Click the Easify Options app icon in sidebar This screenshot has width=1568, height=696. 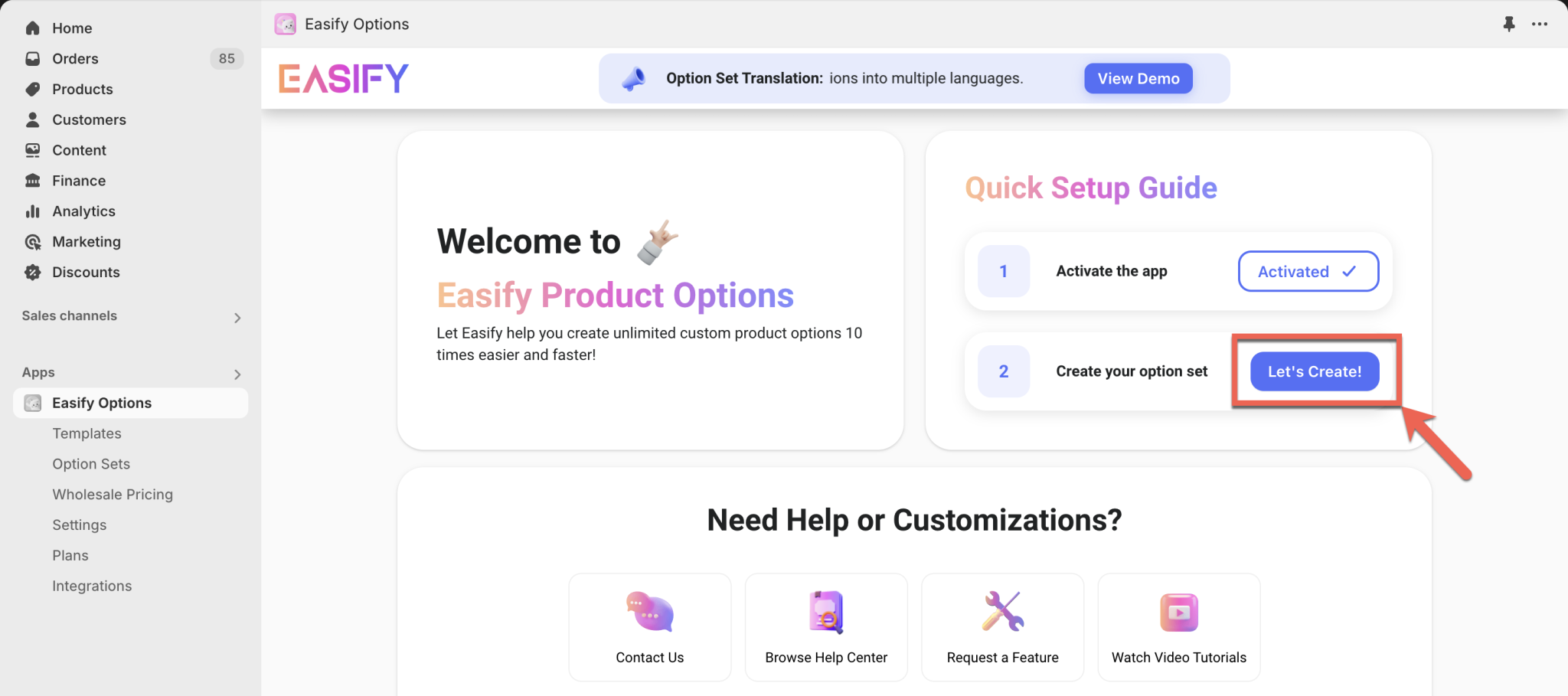pyautogui.click(x=33, y=403)
